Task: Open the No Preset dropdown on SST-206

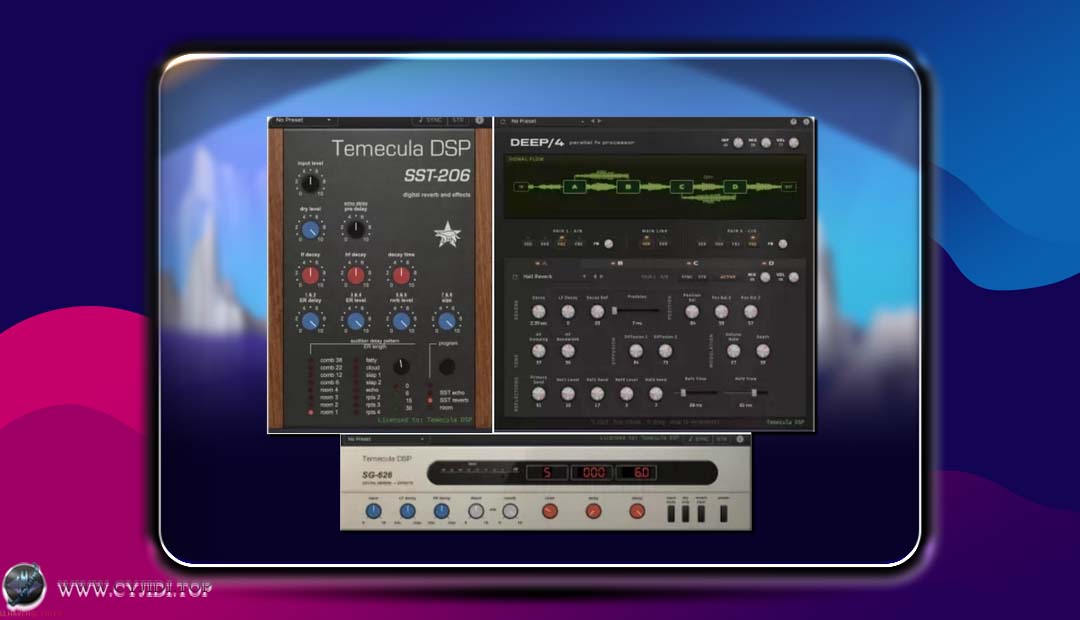Action: pyautogui.click(x=295, y=119)
